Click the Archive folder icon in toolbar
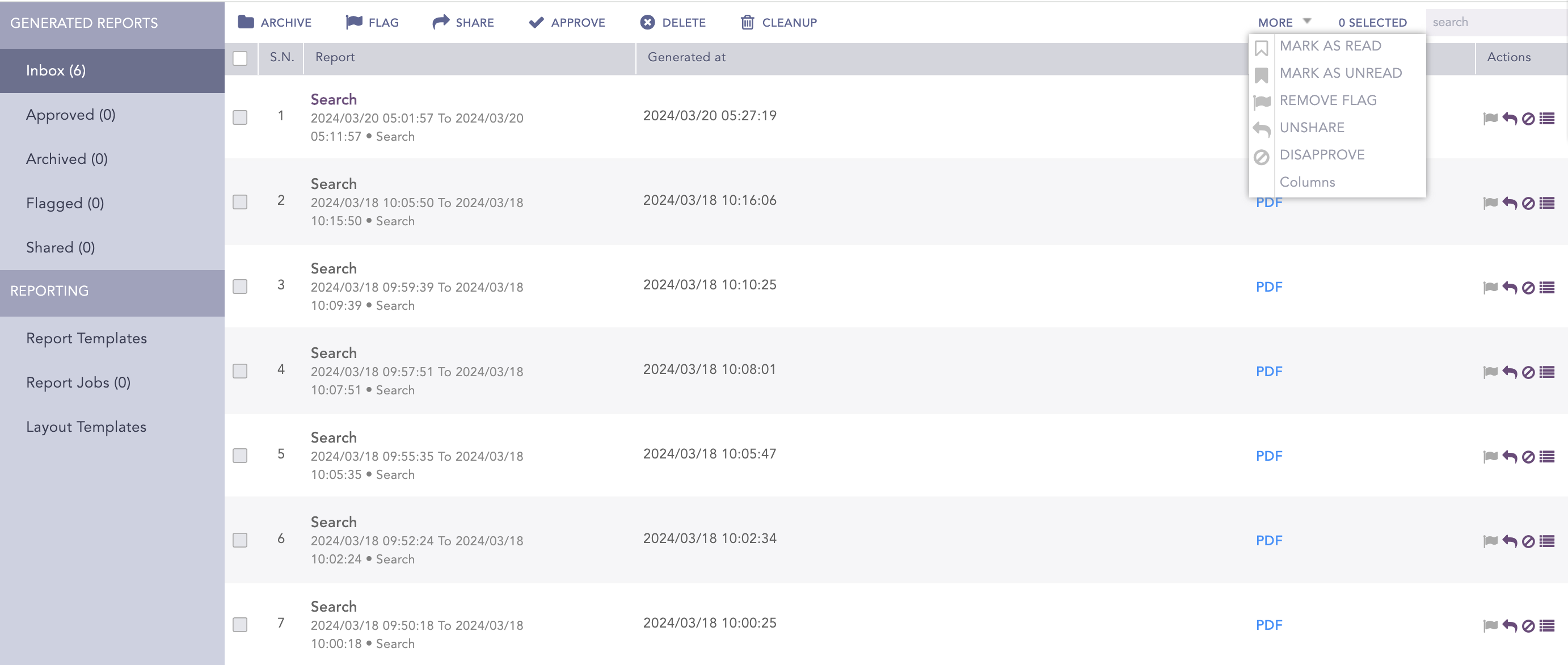The height and width of the screenshot is (665, 1568). [246, 23]
